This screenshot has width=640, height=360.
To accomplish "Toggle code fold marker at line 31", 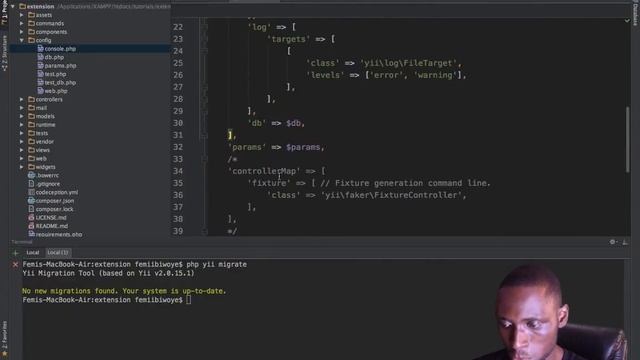I will [204, 135].
